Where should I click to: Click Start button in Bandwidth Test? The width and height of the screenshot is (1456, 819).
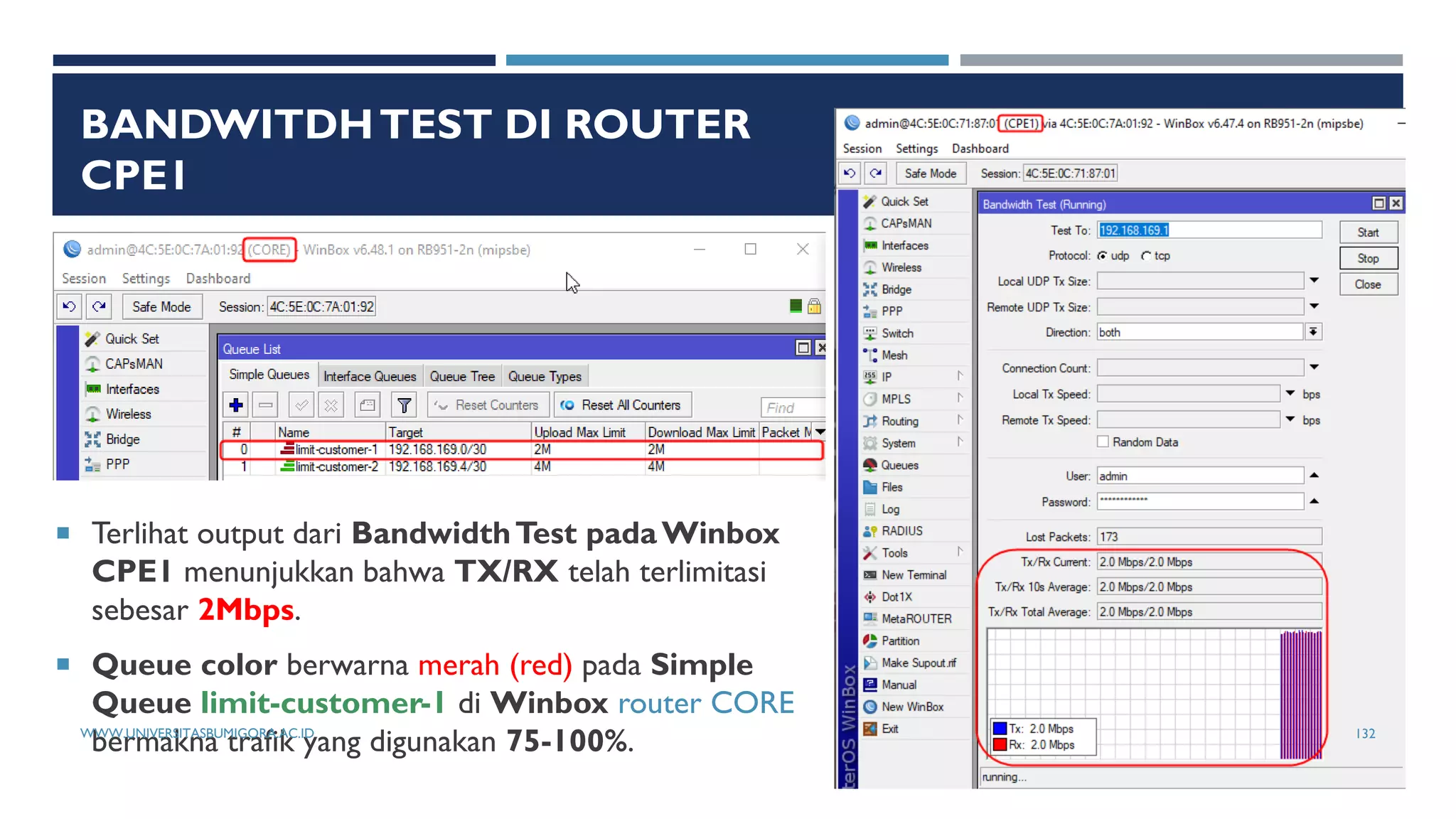click(1368, 232)
